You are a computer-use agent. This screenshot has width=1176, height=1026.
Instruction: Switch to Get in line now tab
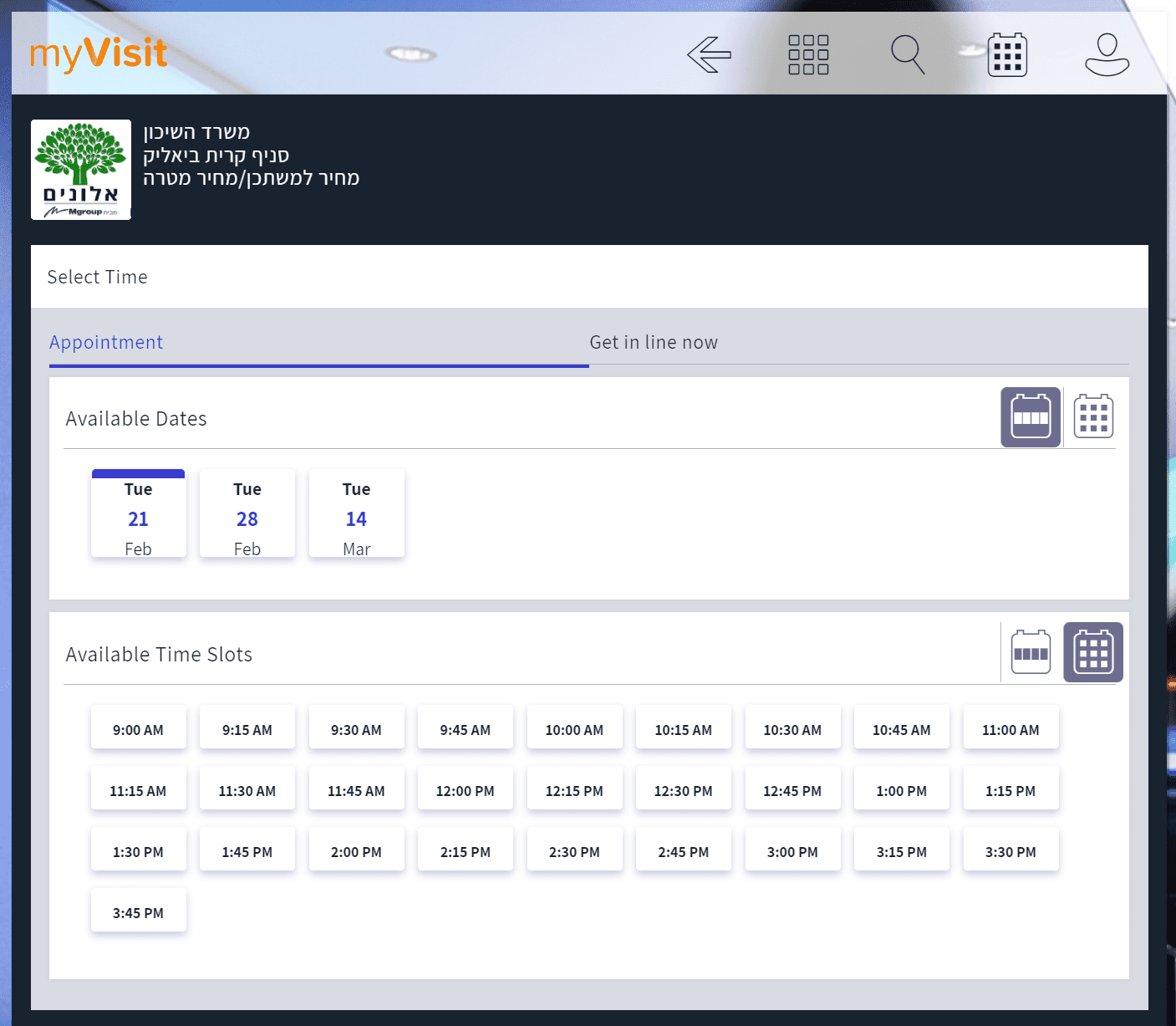coord(654,343)
